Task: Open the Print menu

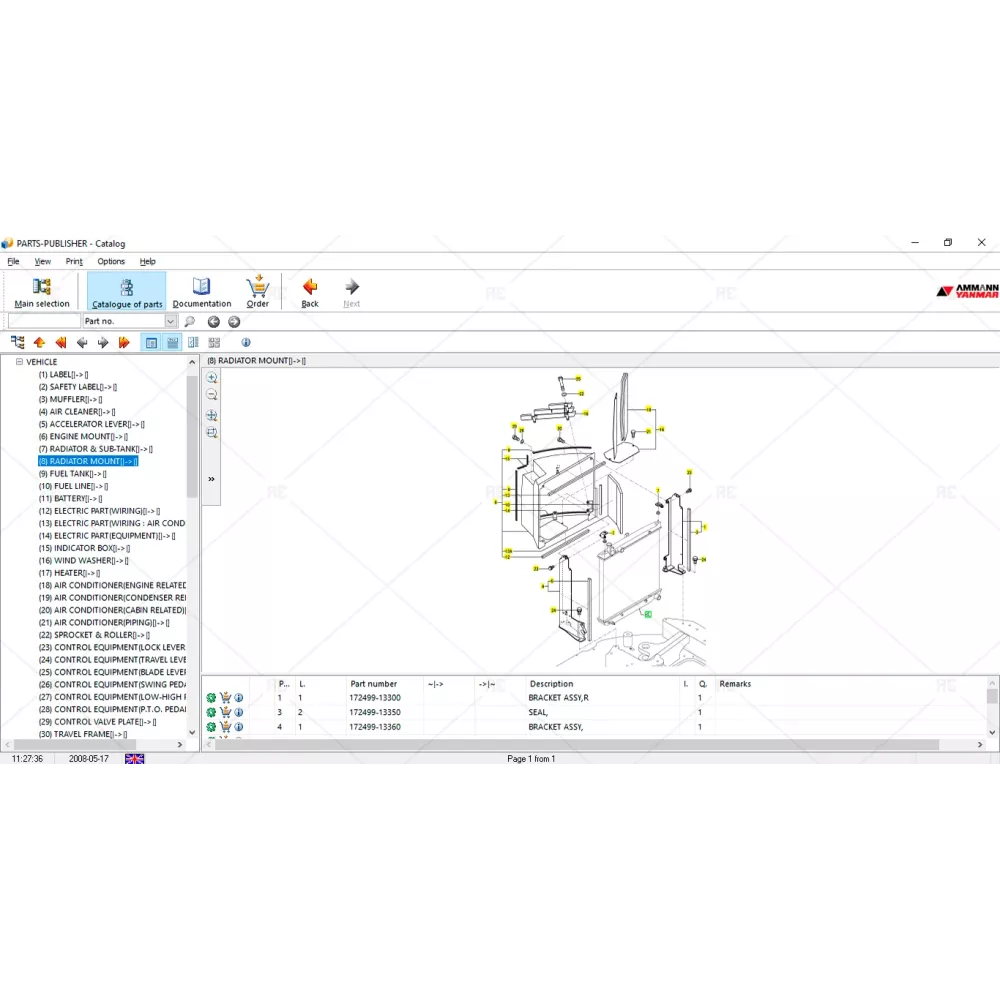Action: (74, 261)
